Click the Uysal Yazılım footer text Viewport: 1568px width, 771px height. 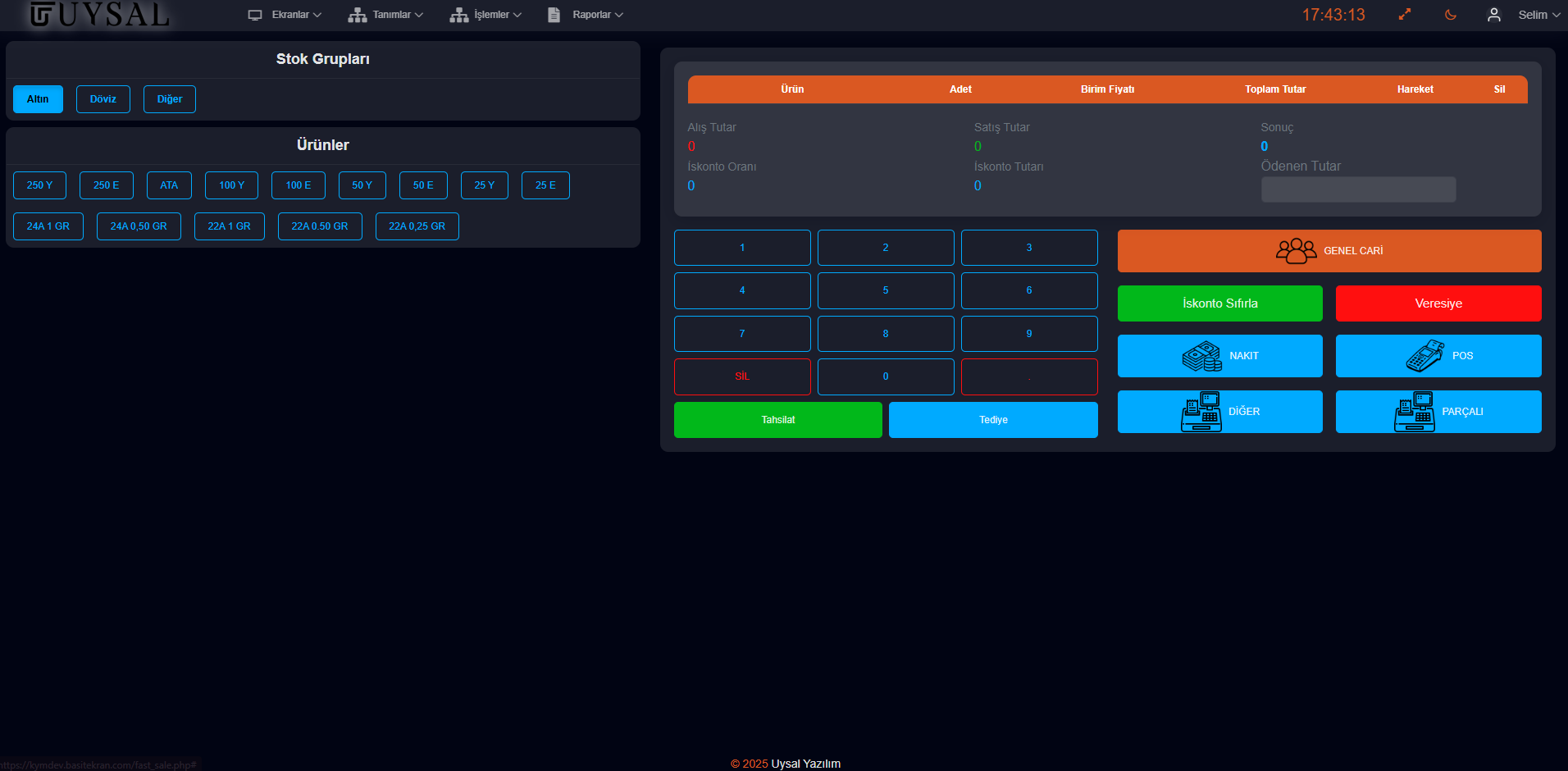[806, 764]
